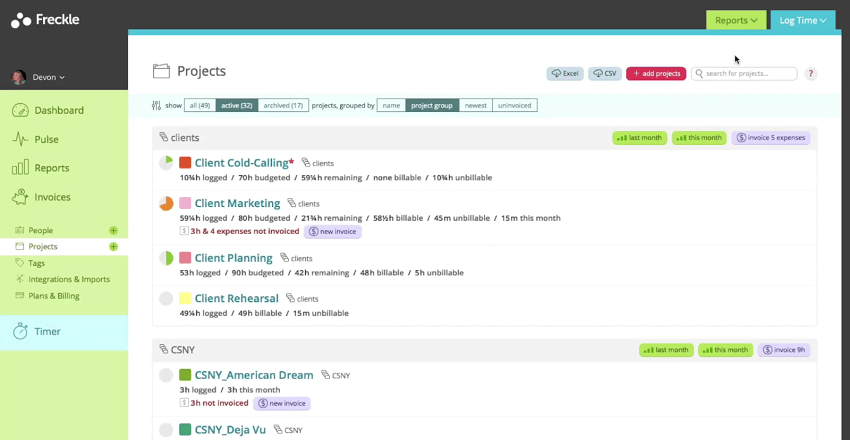Expand the Log Time dropdown
The width and height of the screenshot is (850, 440).
[x=802, y=20]
